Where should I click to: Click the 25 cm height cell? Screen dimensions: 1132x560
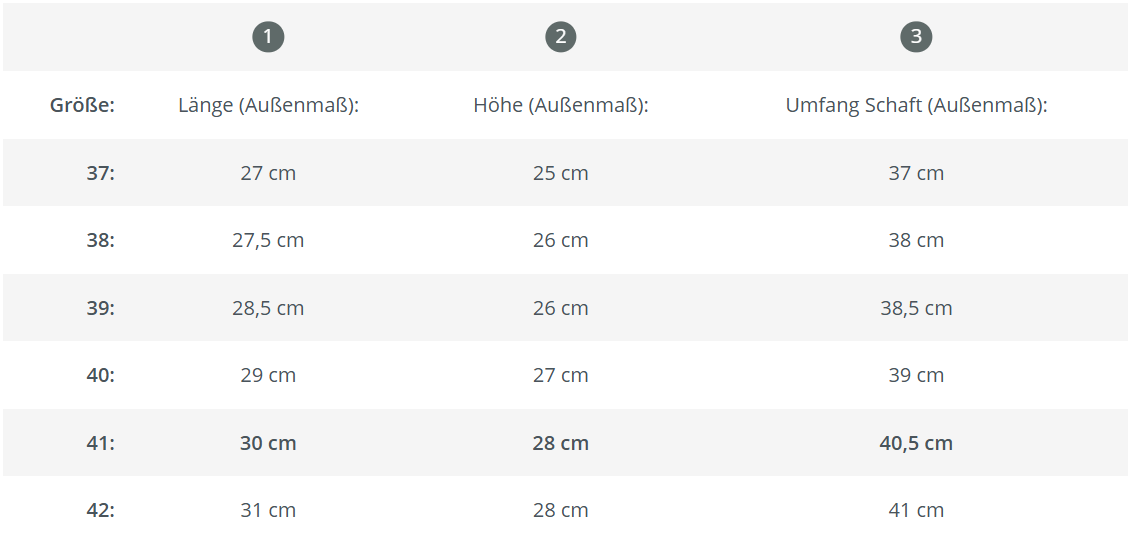[561, 173]
